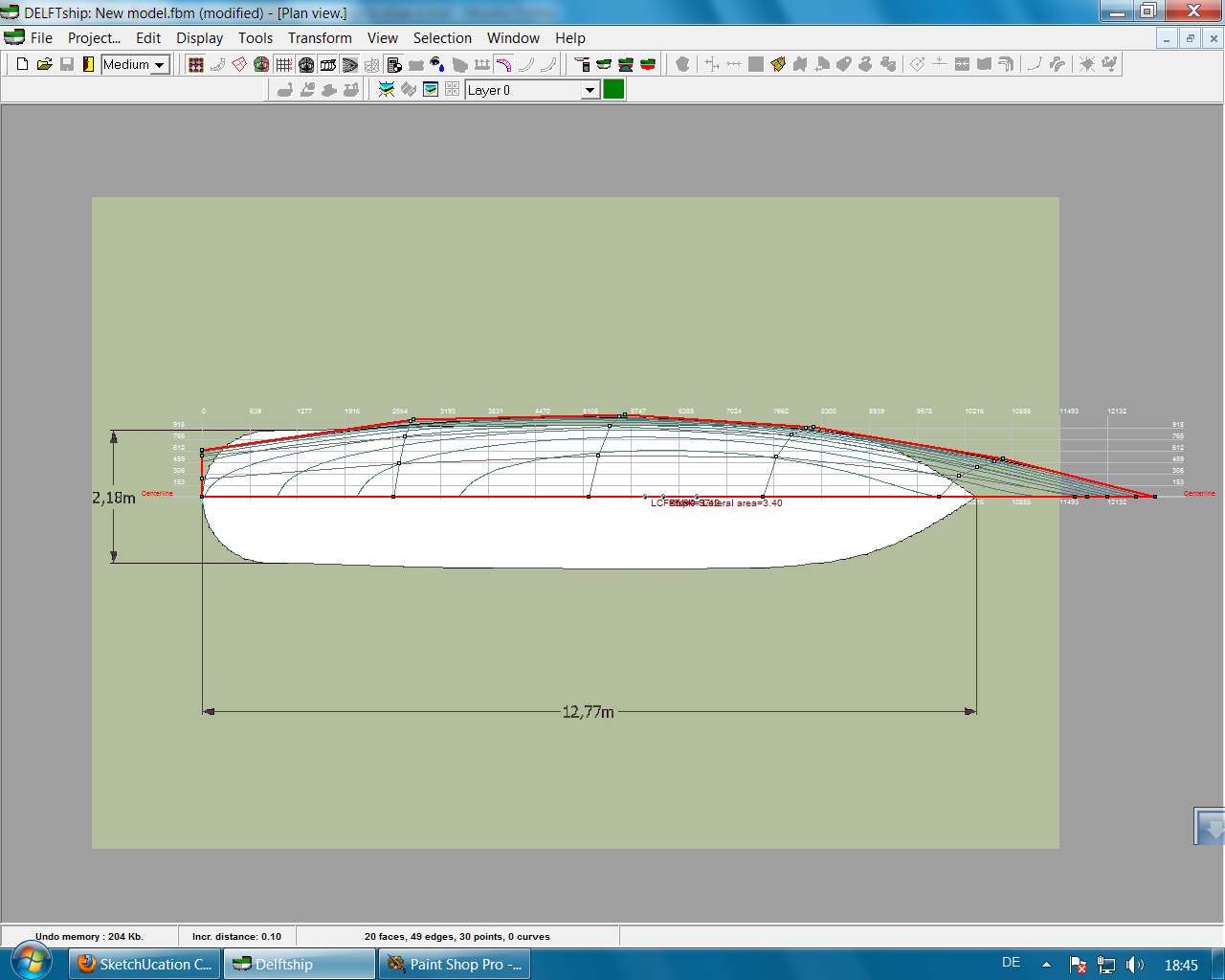
Task: Select the second green hull view icon
Action: coord(604,64)
